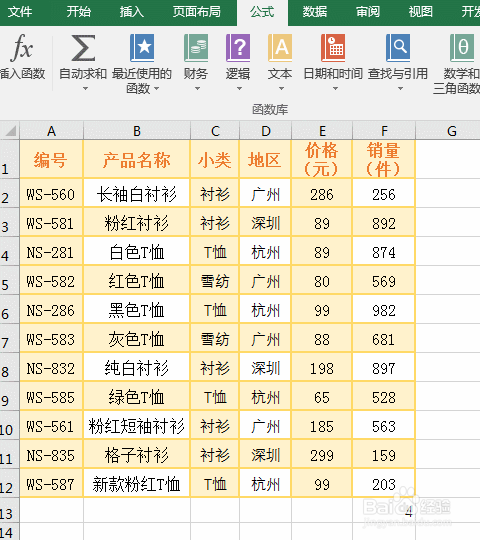Image resolution: width=480 pixels, height=540 pixels.
Task: Select row 13 header
Action: click(x=10, y=510)
